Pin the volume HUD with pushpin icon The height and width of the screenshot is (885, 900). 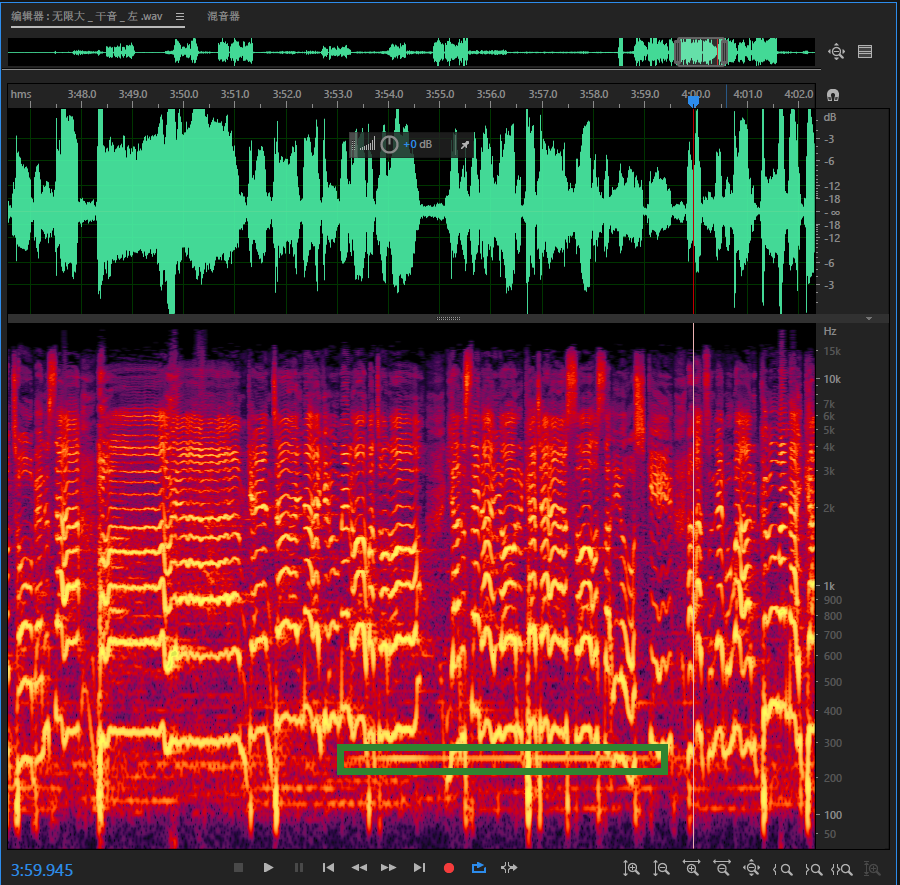pos(464,145)
